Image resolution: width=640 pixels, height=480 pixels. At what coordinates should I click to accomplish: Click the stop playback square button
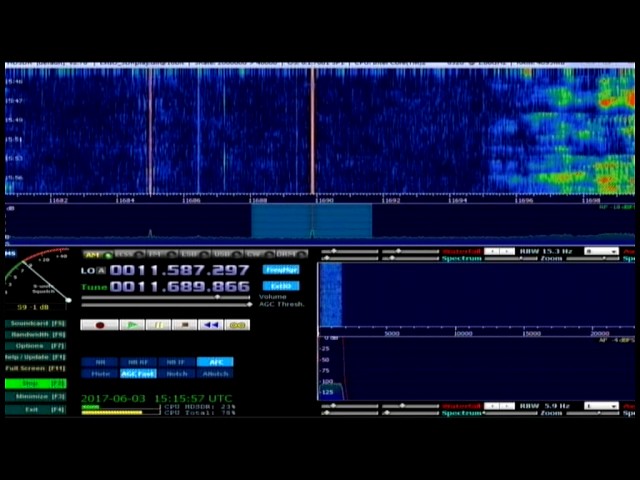tap(184, 325)
